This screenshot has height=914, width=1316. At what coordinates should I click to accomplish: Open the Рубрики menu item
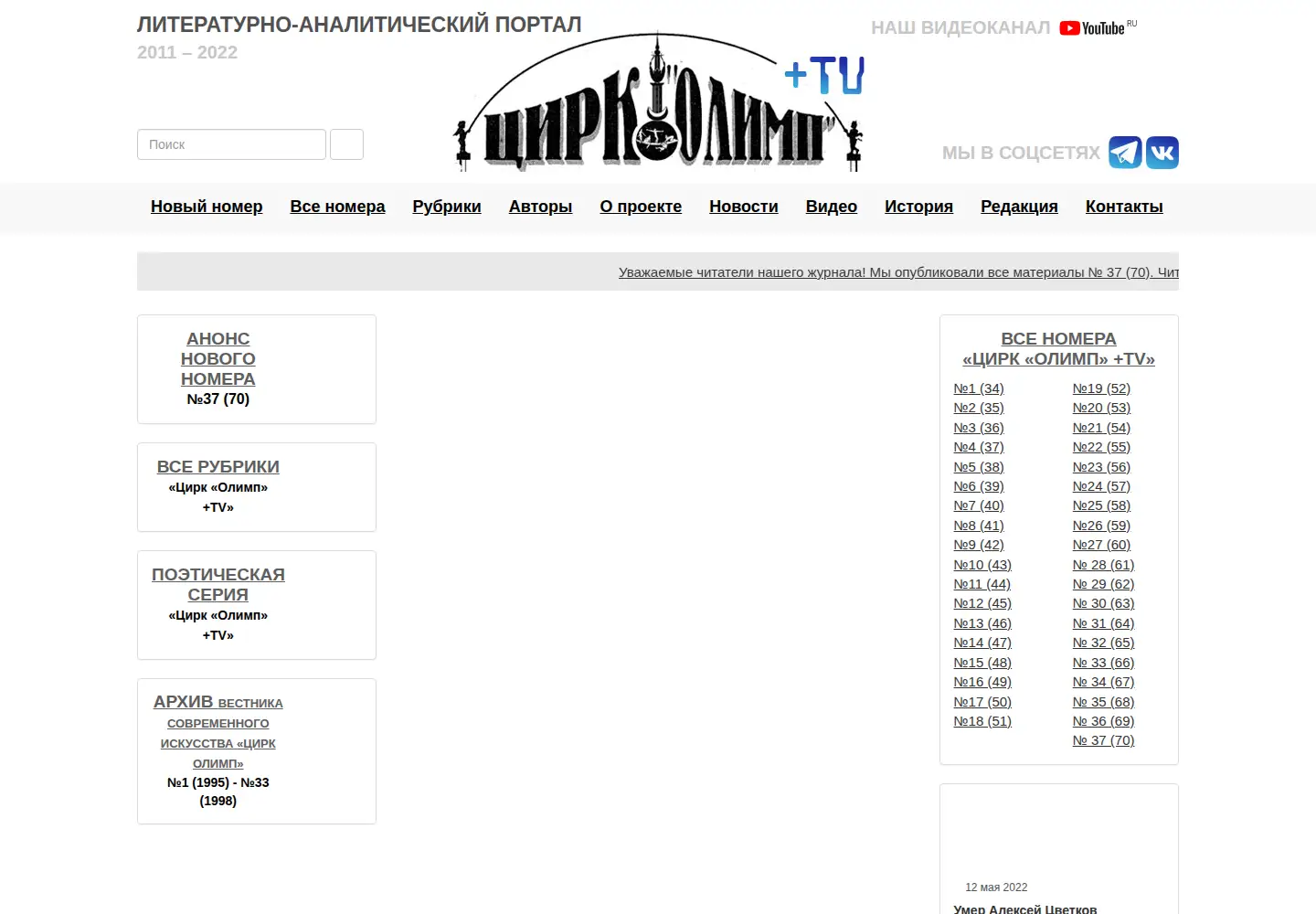[x=447, y=207]
